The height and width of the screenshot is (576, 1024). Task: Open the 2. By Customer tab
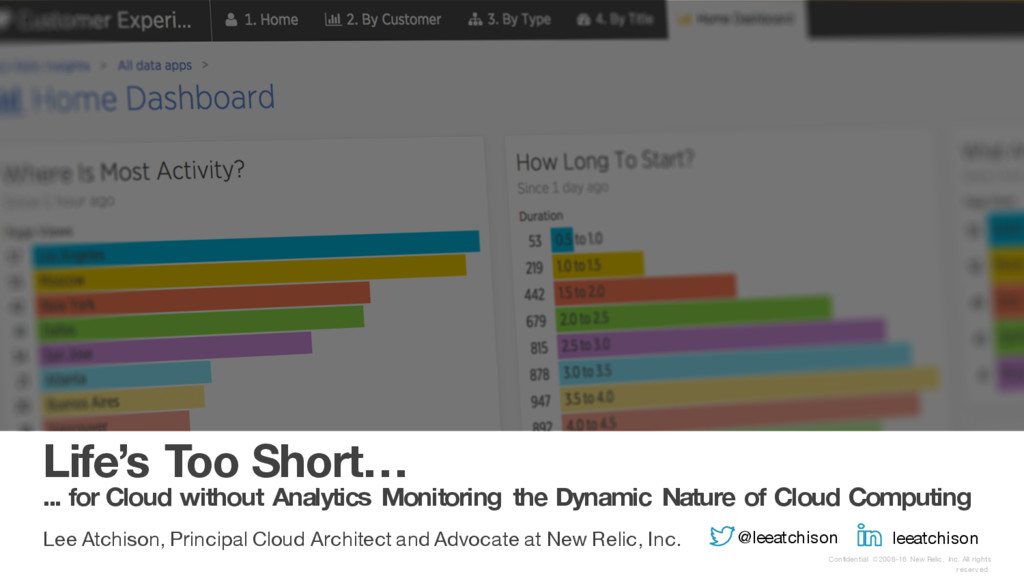click(x=383, y=20)
